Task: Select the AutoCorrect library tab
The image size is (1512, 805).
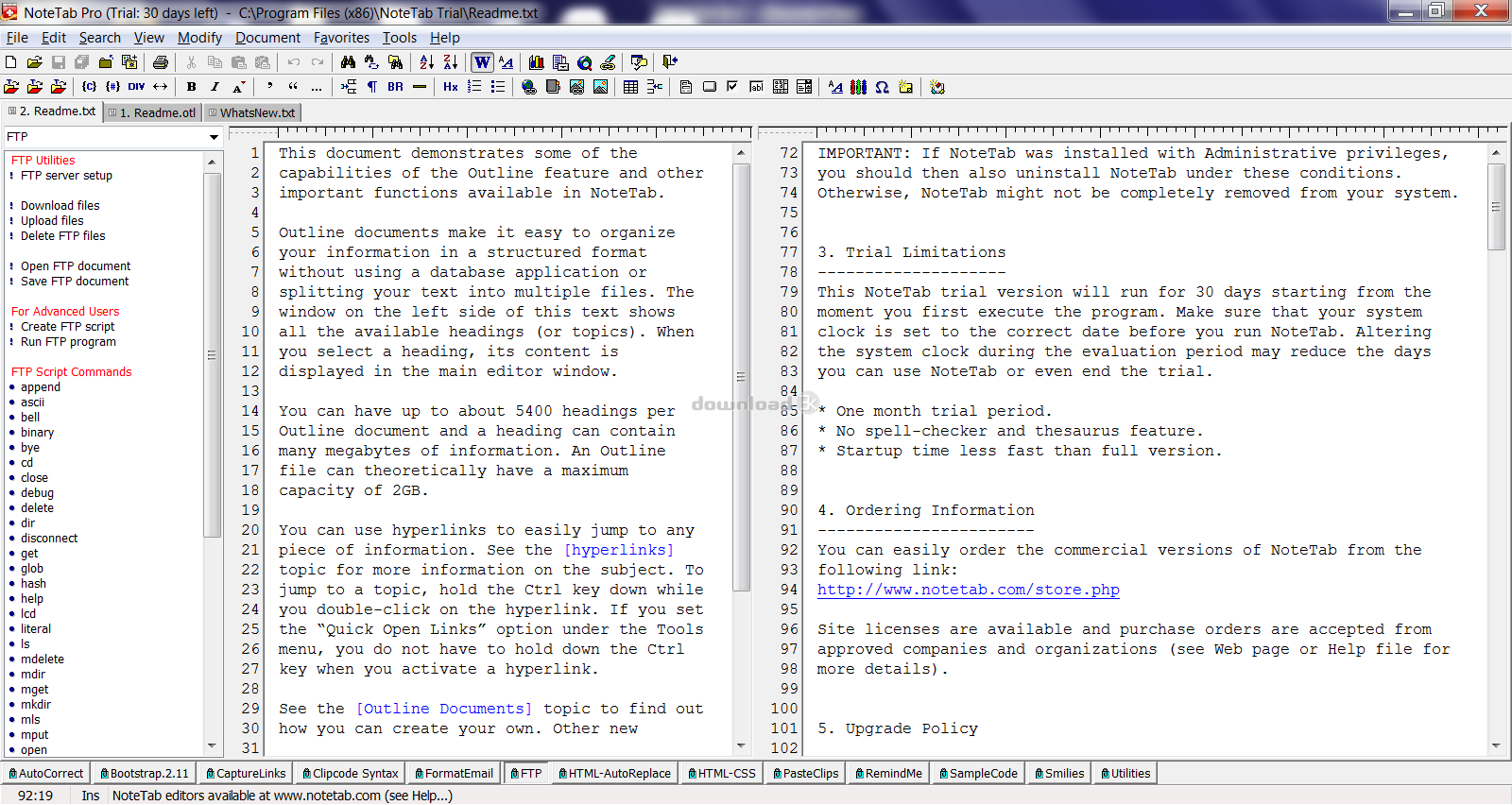Action: point(45,773)
